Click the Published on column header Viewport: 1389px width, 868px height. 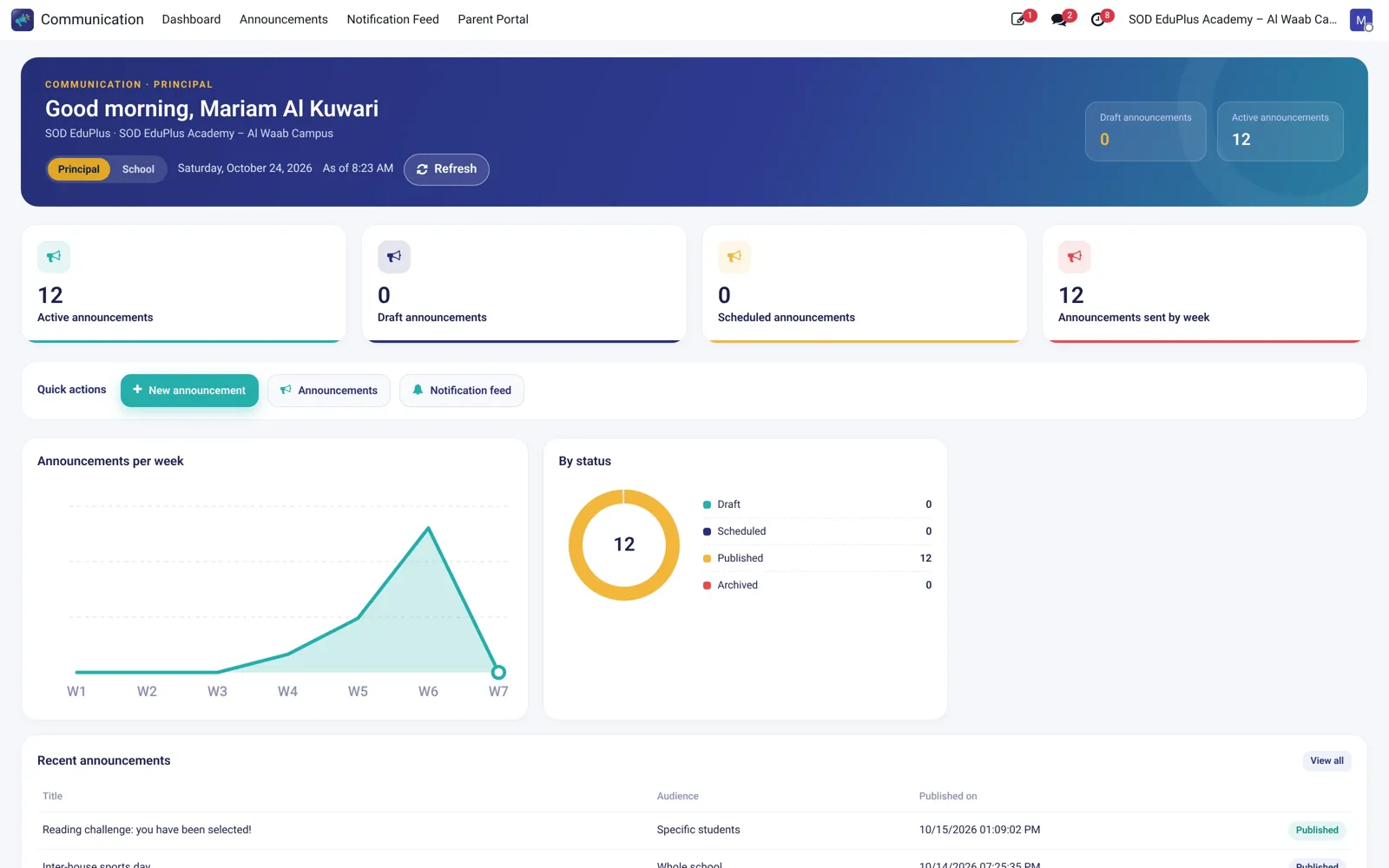point(948,796)
